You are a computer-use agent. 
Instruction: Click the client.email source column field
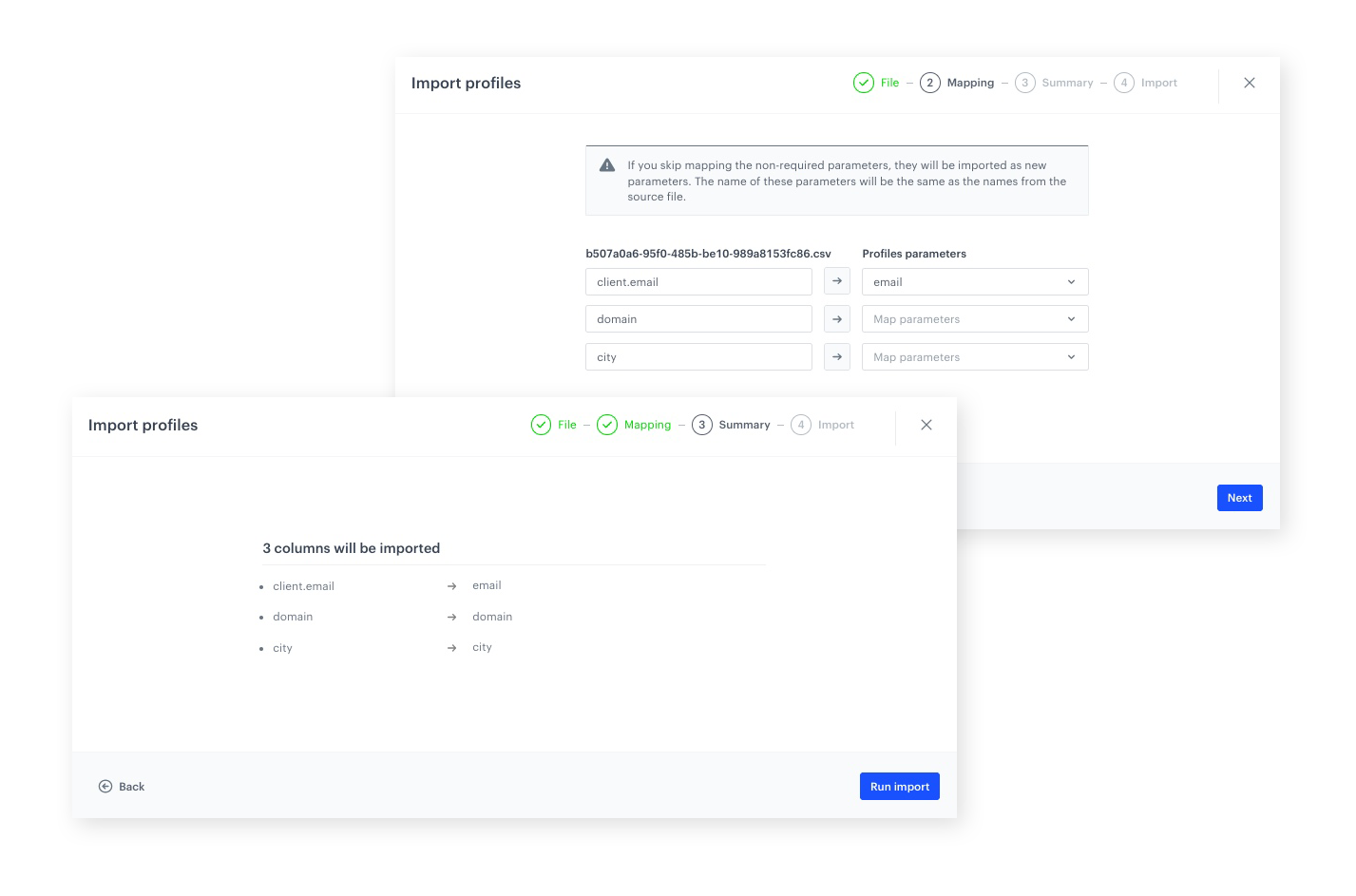coord(698,282)
